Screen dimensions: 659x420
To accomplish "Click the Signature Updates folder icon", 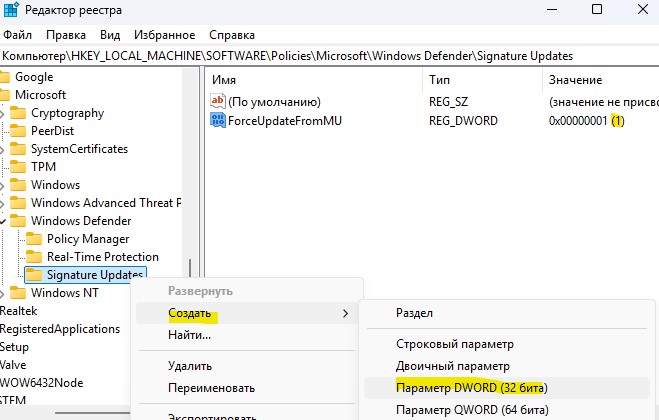I will pos(34,275).
